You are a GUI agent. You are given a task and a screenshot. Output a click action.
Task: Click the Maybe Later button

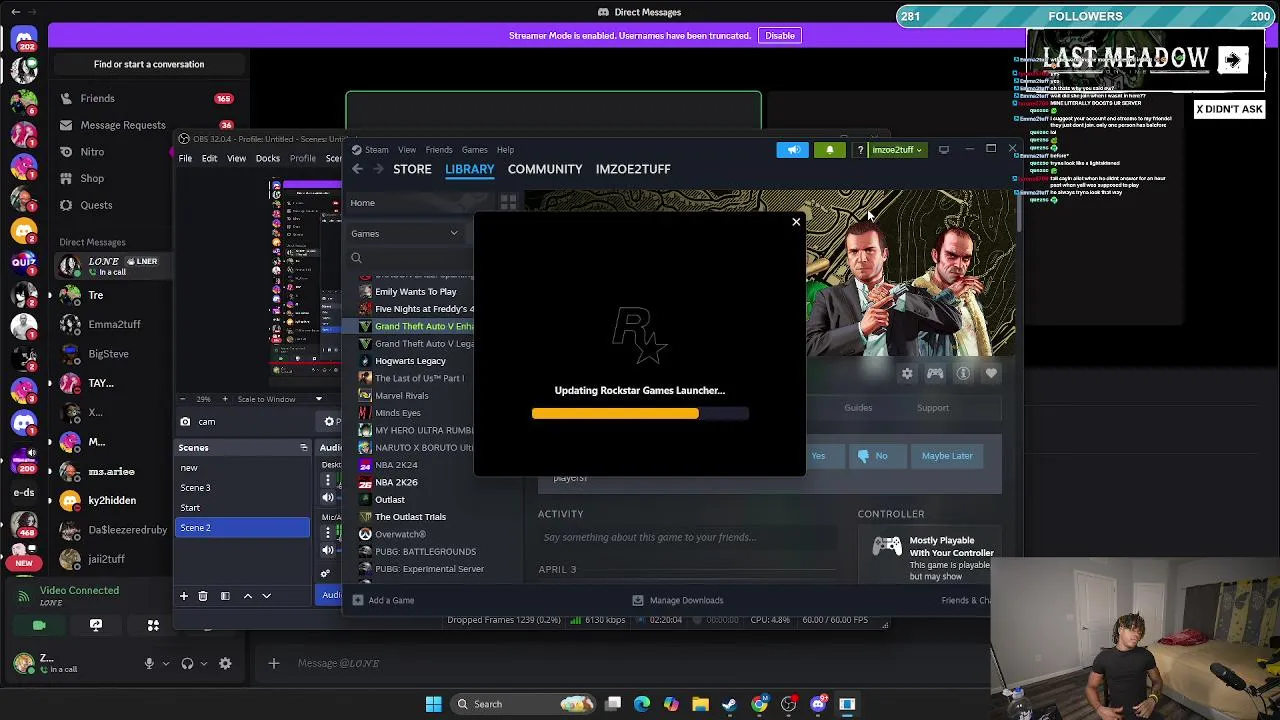pyautogui.click(x=947, y=456)
